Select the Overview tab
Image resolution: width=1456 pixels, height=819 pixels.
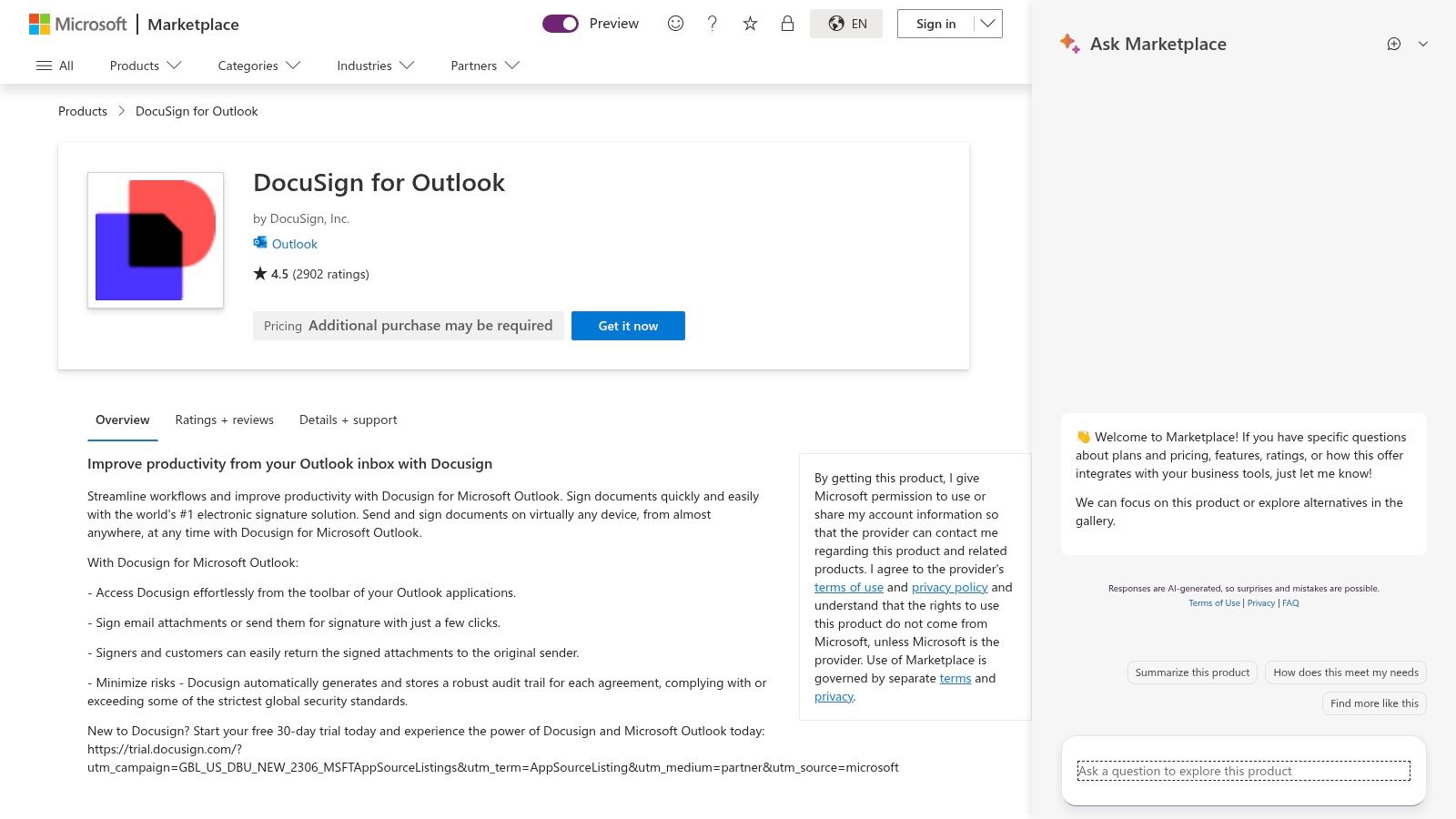[x=123, y=420]
